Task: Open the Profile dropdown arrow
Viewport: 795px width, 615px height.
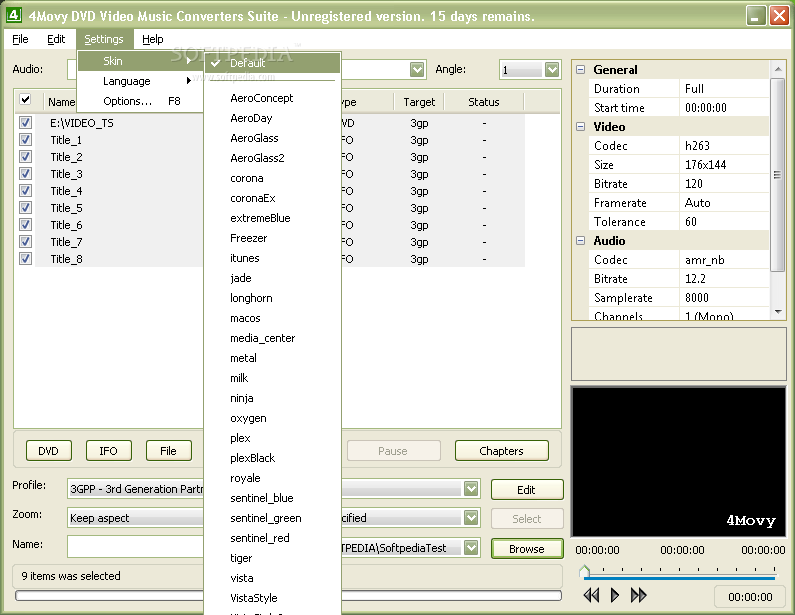Action: point(471,489)
